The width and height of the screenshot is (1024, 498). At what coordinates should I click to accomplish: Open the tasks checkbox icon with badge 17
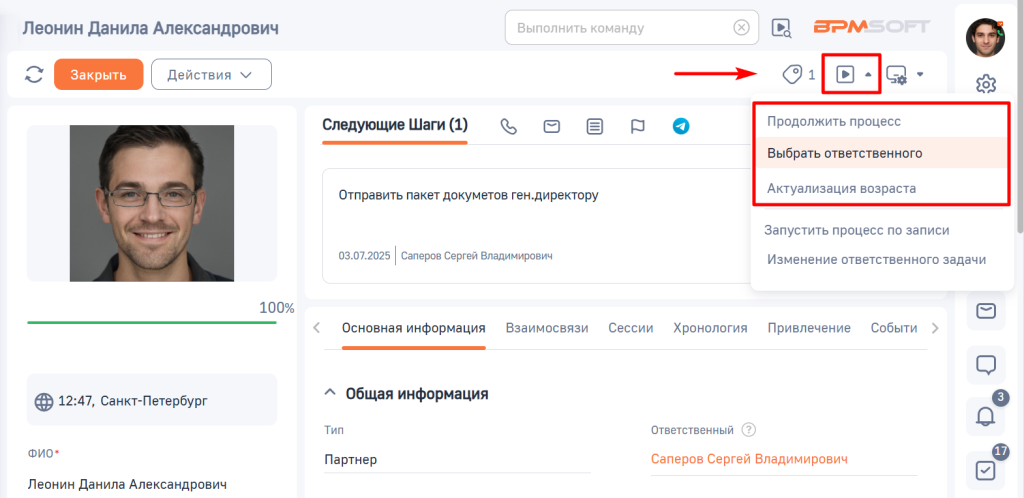click(985, 471)
